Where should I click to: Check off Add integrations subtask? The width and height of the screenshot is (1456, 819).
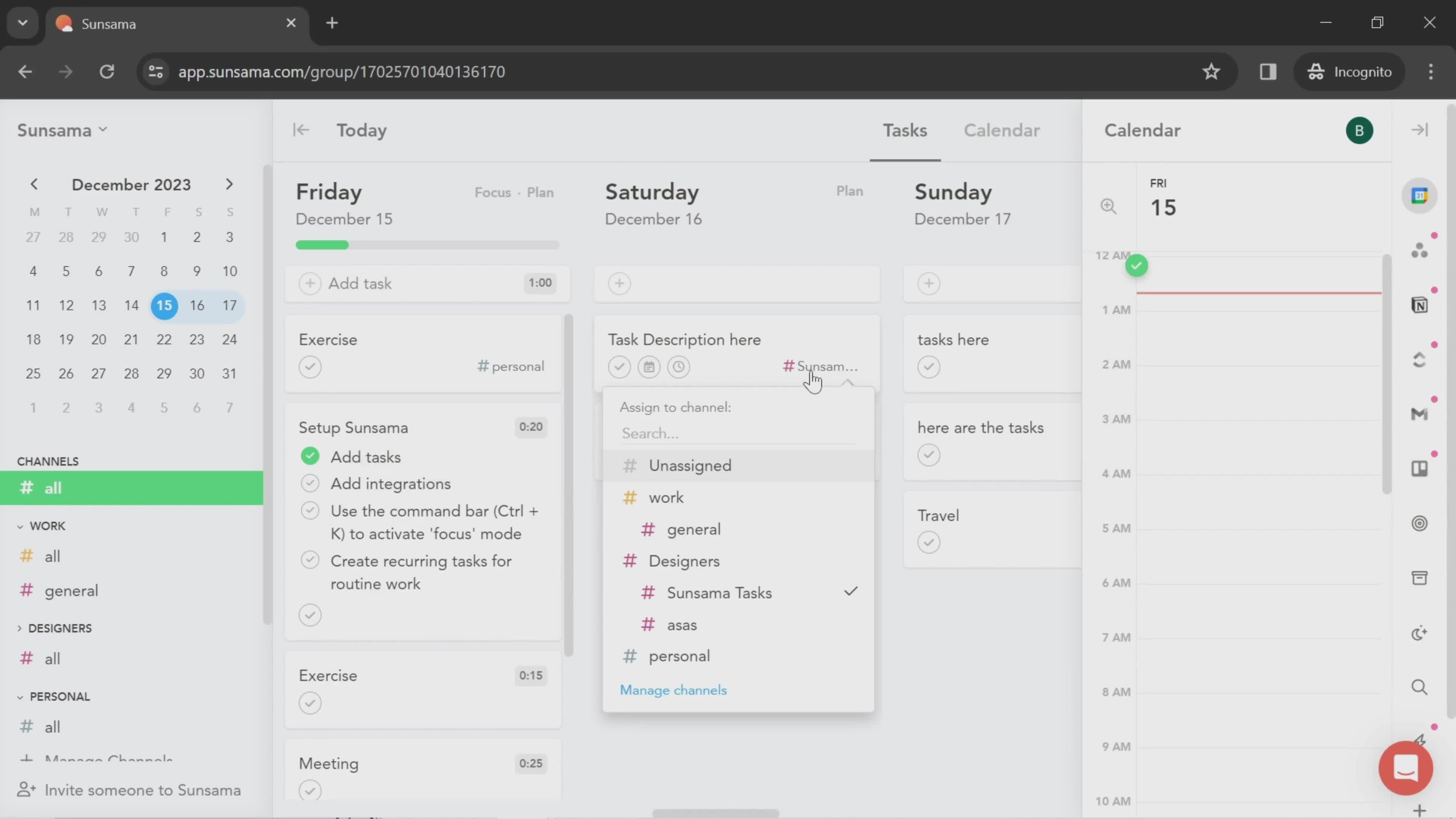point(310,483)
